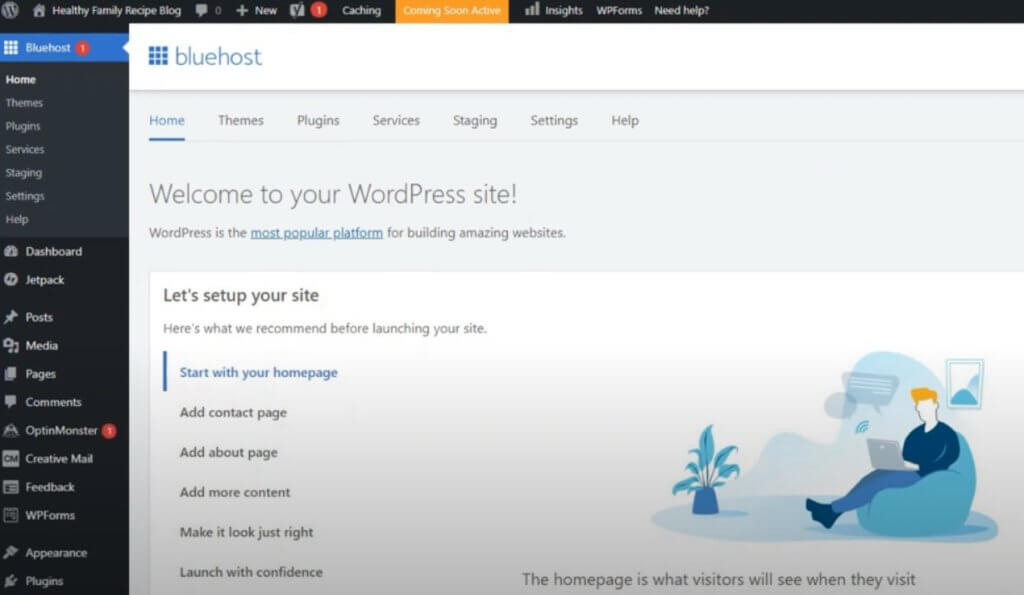Click the Media label in sidebar
Viewport: 1024px width, 595px height.
[42, 346]
